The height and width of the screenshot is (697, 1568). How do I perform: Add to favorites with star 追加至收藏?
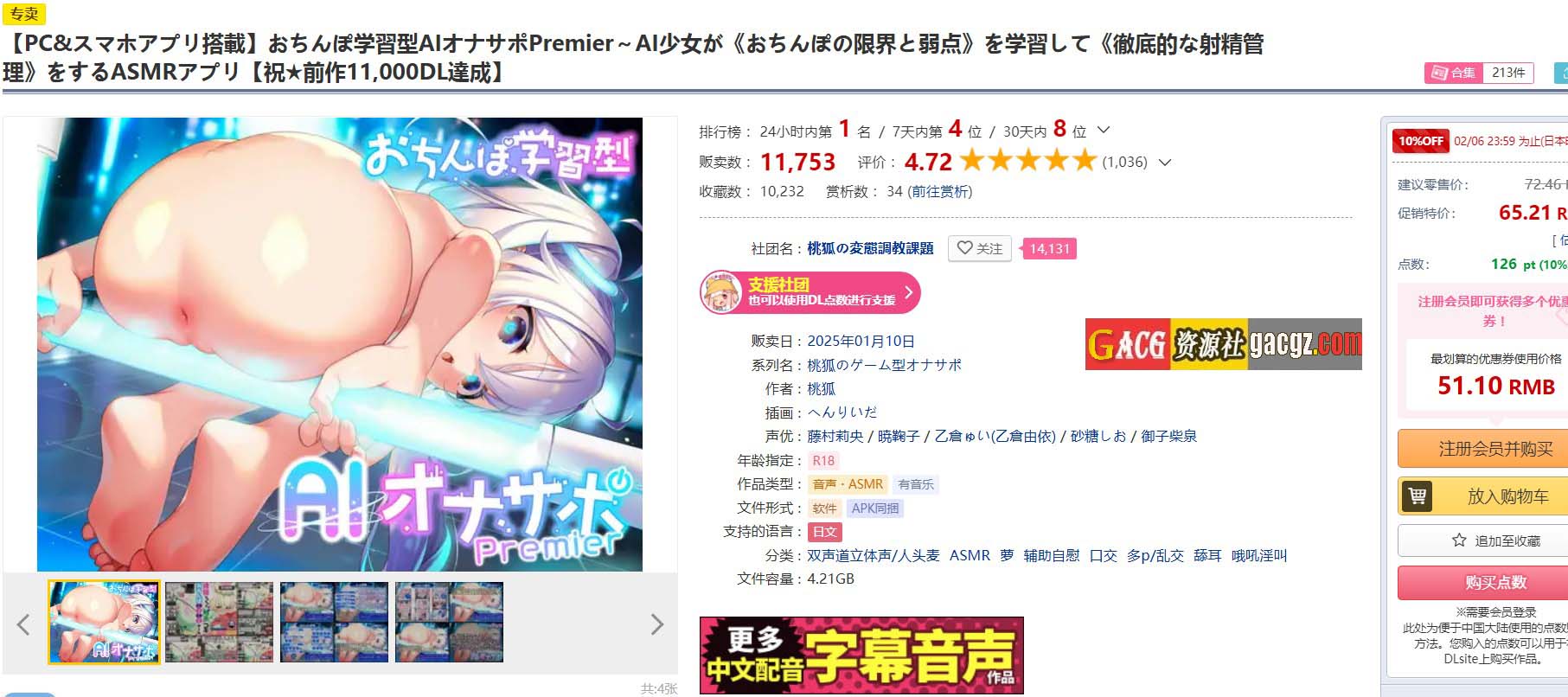point(1494,540)
